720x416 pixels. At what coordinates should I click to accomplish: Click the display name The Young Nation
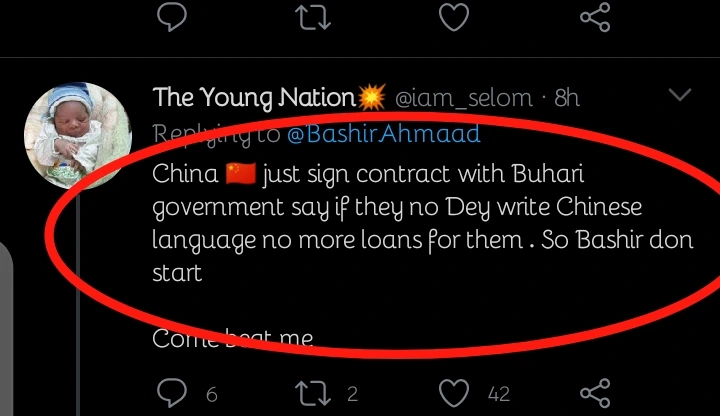click(x=254, y=98)
